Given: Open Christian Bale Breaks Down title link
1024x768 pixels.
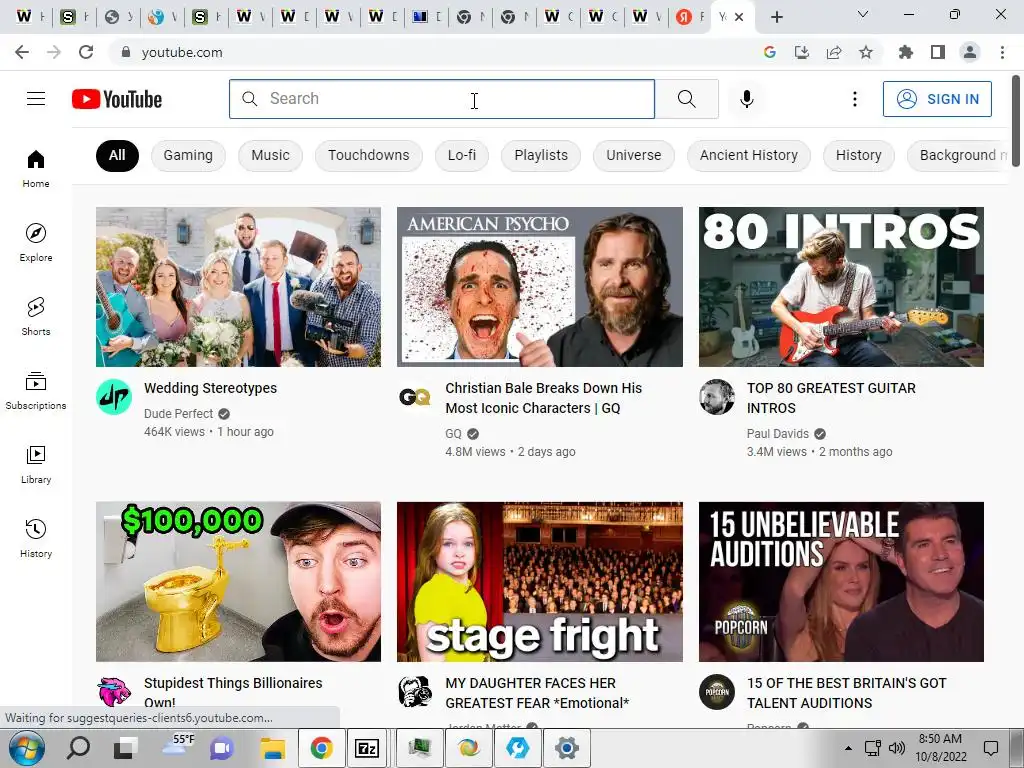Looking at the screenshot, I should point(543,398).
